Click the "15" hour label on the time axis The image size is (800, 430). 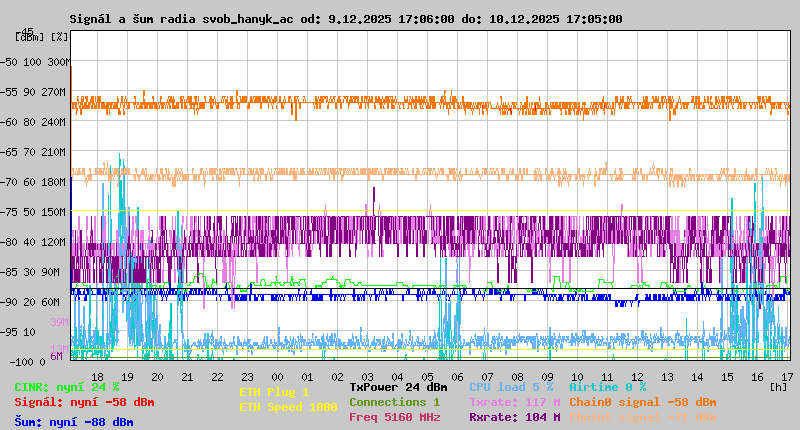pos(728,377)
